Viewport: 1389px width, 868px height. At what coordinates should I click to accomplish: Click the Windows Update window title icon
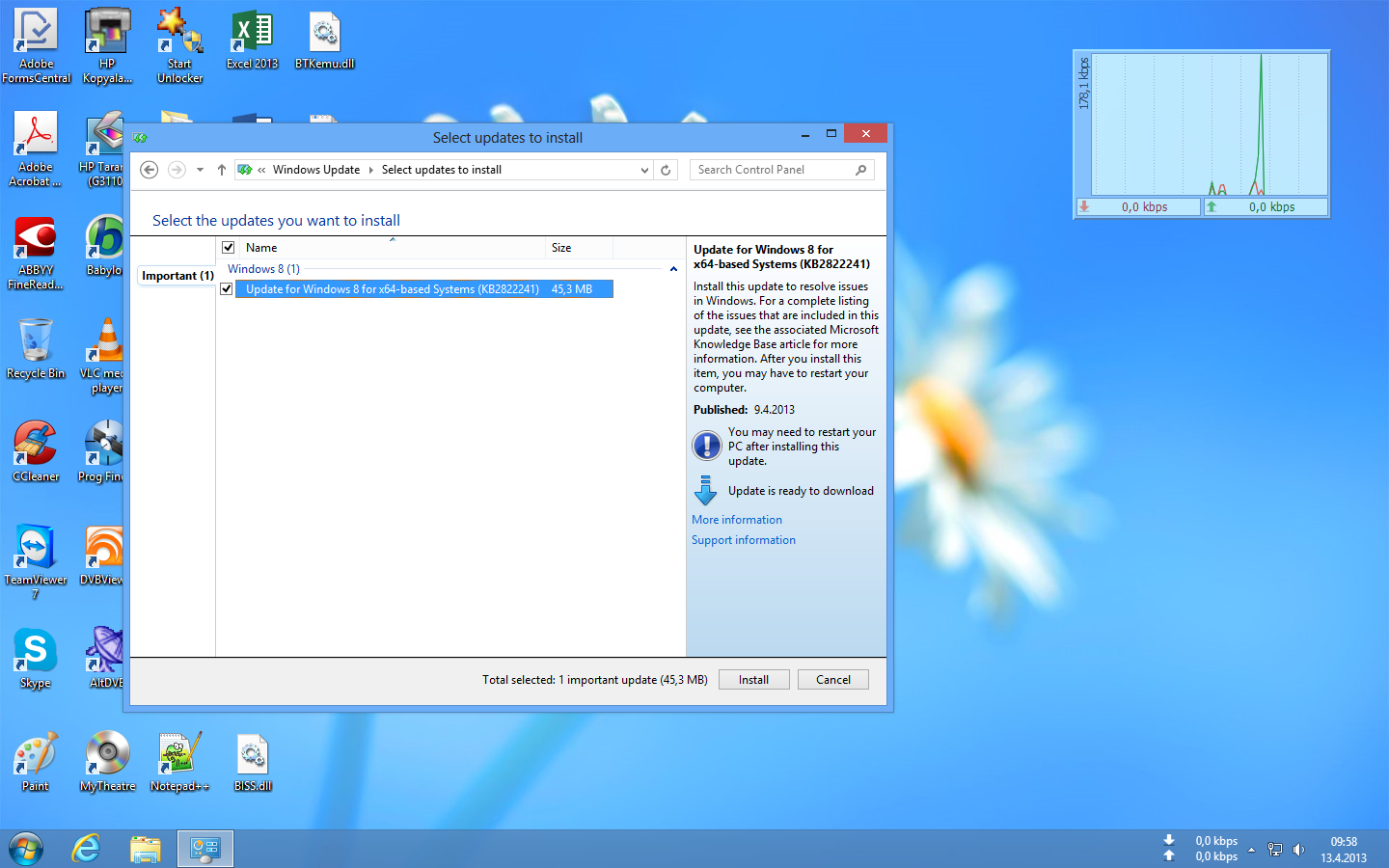coord(141,138)
